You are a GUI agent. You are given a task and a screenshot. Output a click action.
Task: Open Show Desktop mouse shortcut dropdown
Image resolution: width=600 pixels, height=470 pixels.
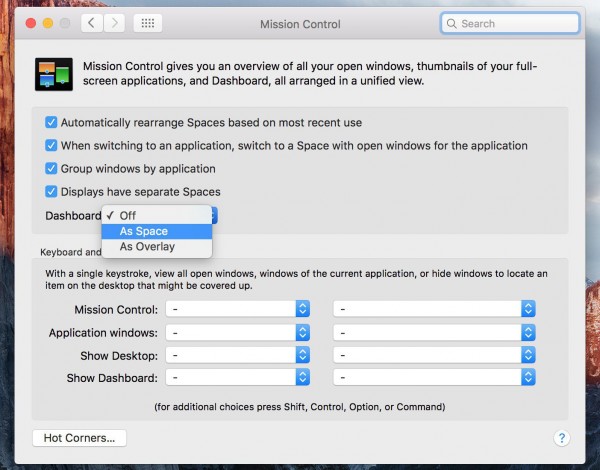(x=434, y=355)
